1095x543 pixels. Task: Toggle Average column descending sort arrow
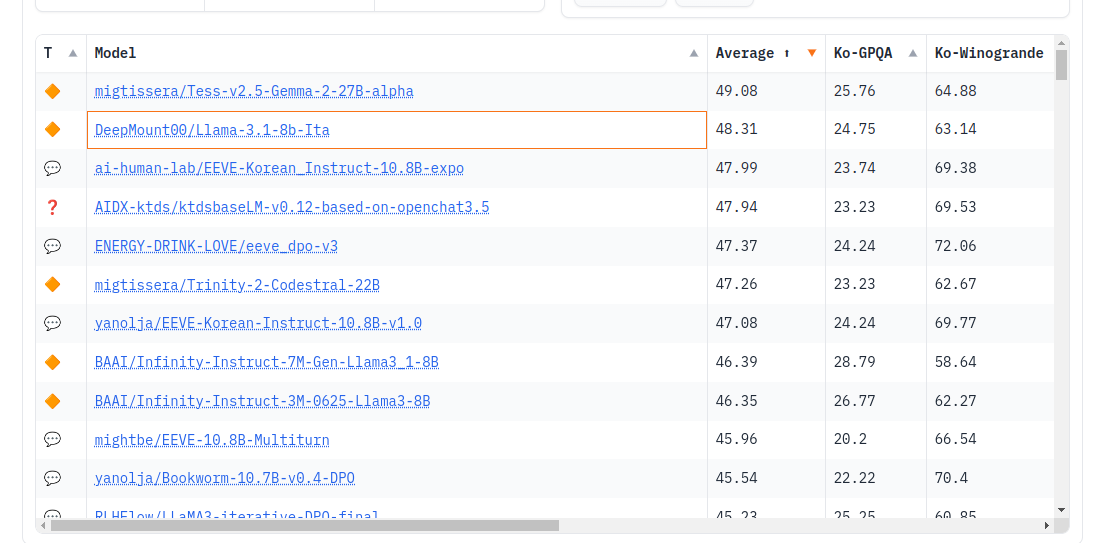pyautogui.click(x=811, y=53)
